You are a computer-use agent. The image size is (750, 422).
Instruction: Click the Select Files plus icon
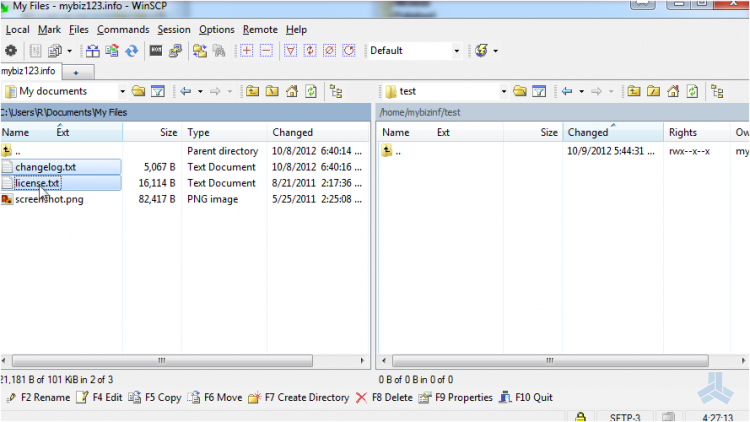[246, 50]
